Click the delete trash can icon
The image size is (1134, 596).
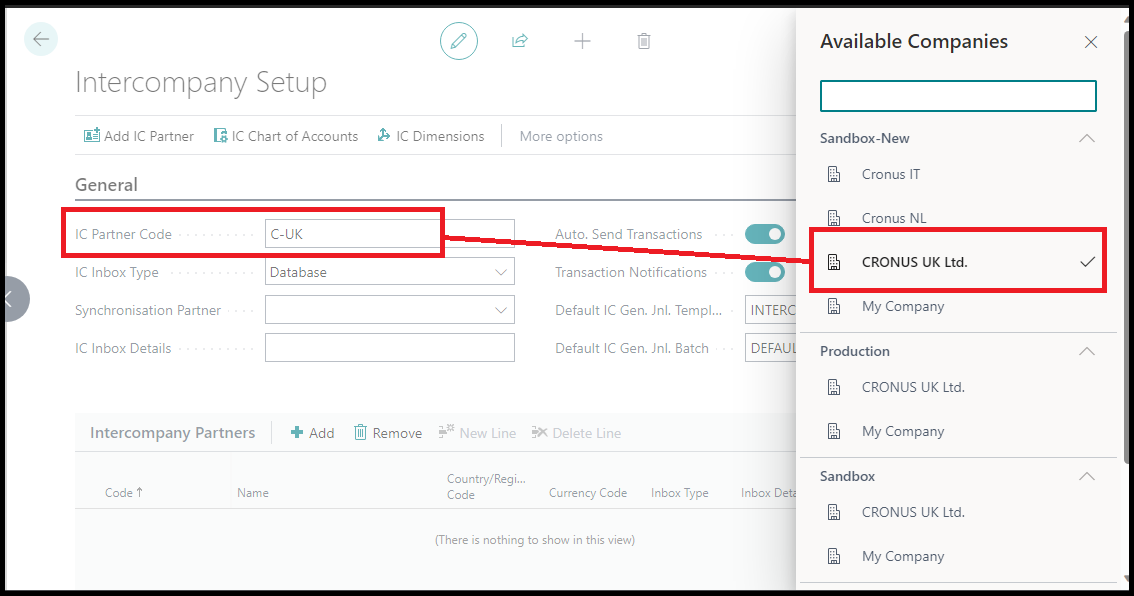coord(644,41)
